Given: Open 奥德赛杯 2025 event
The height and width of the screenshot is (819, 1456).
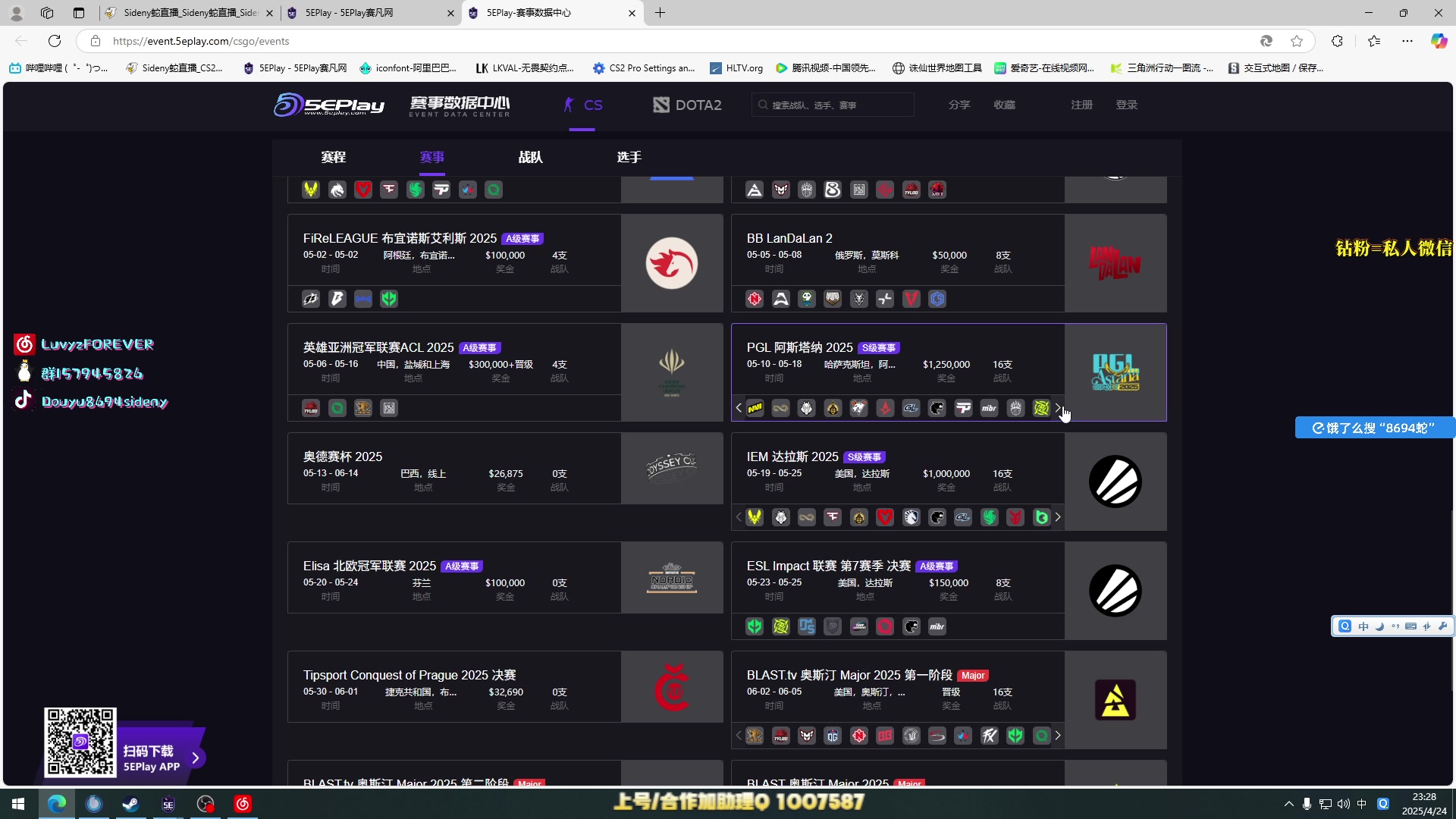Looking at the screenshot, I should click(x=343, y=457).
